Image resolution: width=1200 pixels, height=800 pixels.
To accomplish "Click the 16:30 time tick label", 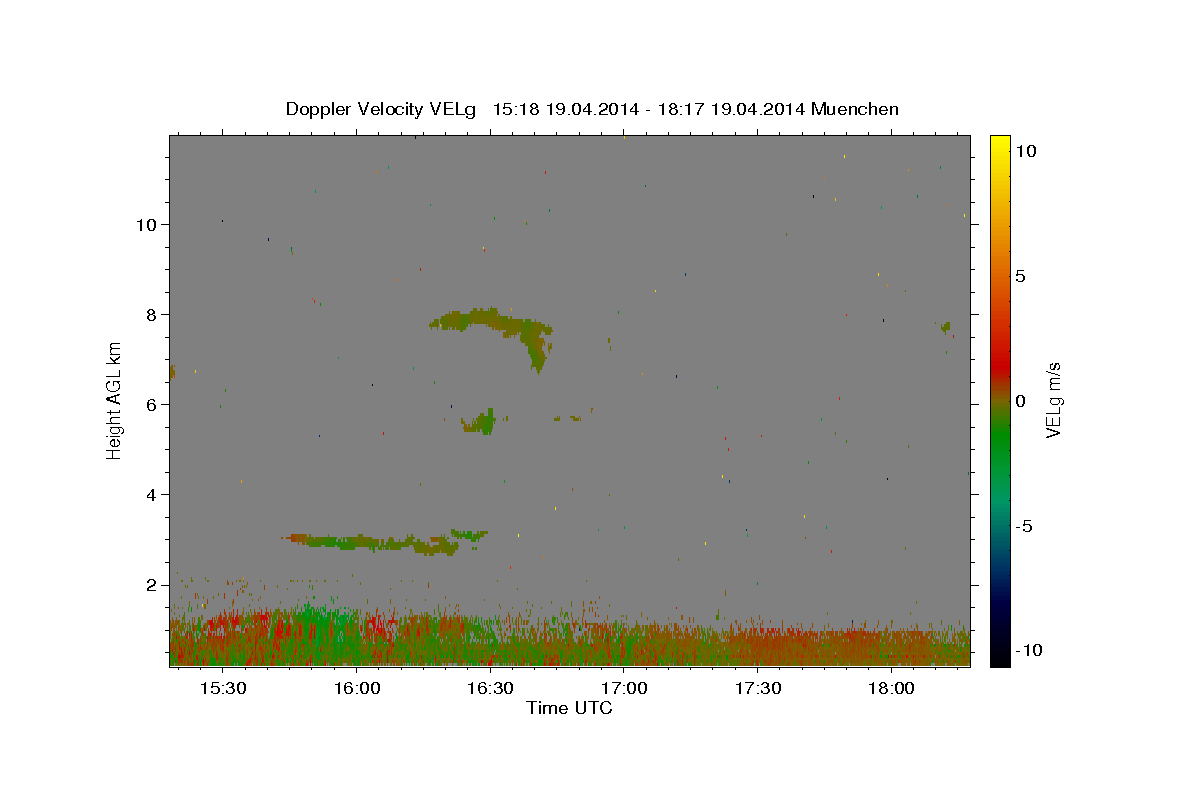I will [x=490, y=689].
